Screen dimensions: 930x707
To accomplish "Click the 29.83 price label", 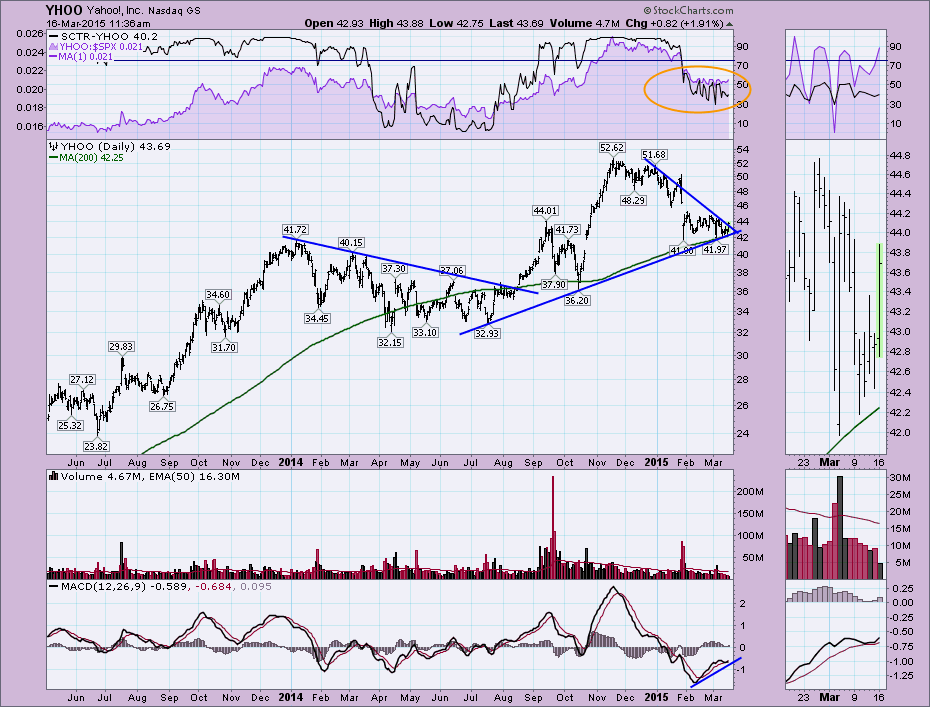I will pos(121,347).
